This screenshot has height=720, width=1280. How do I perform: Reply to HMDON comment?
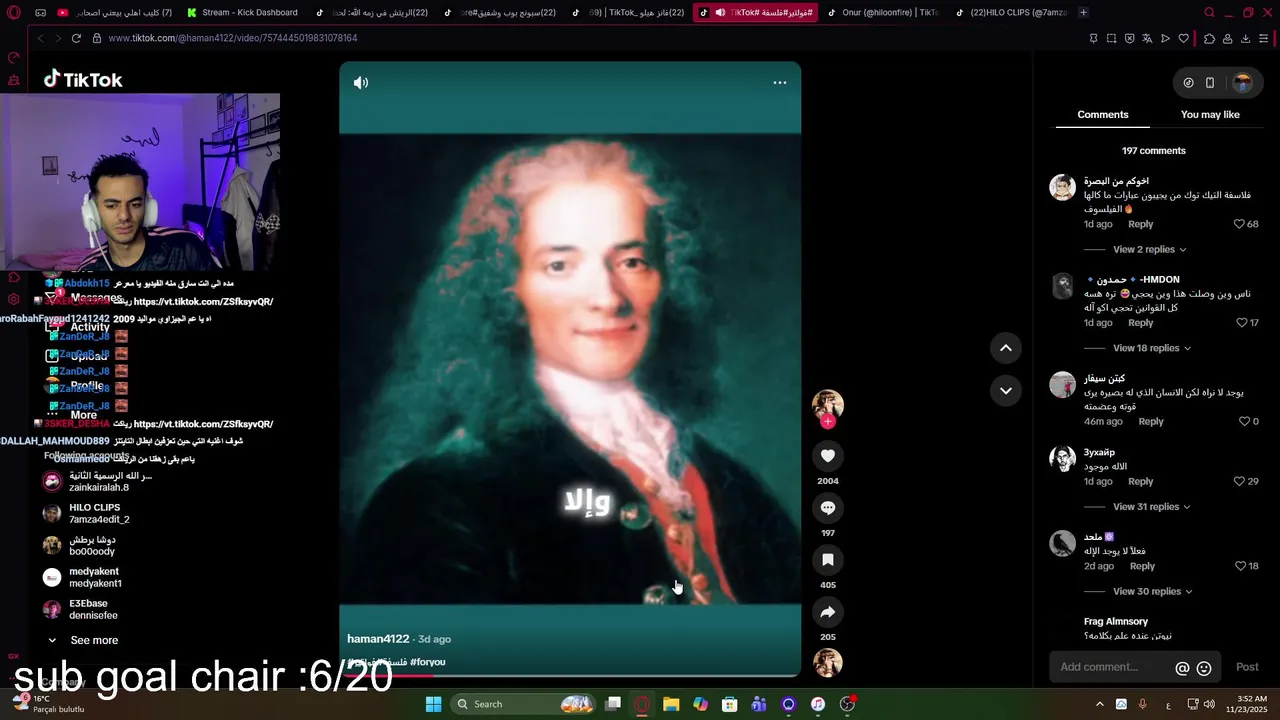(x=1140, y=323)
